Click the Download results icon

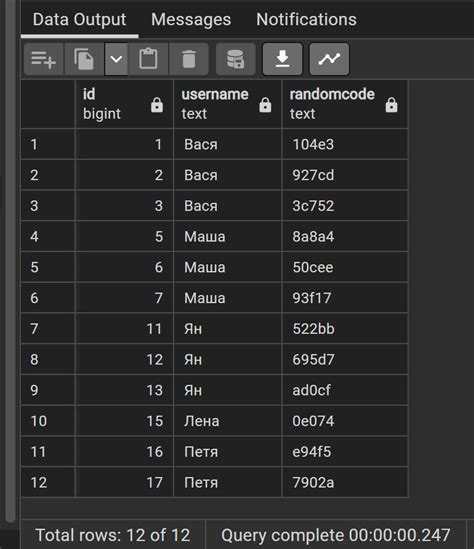(283, 59)
